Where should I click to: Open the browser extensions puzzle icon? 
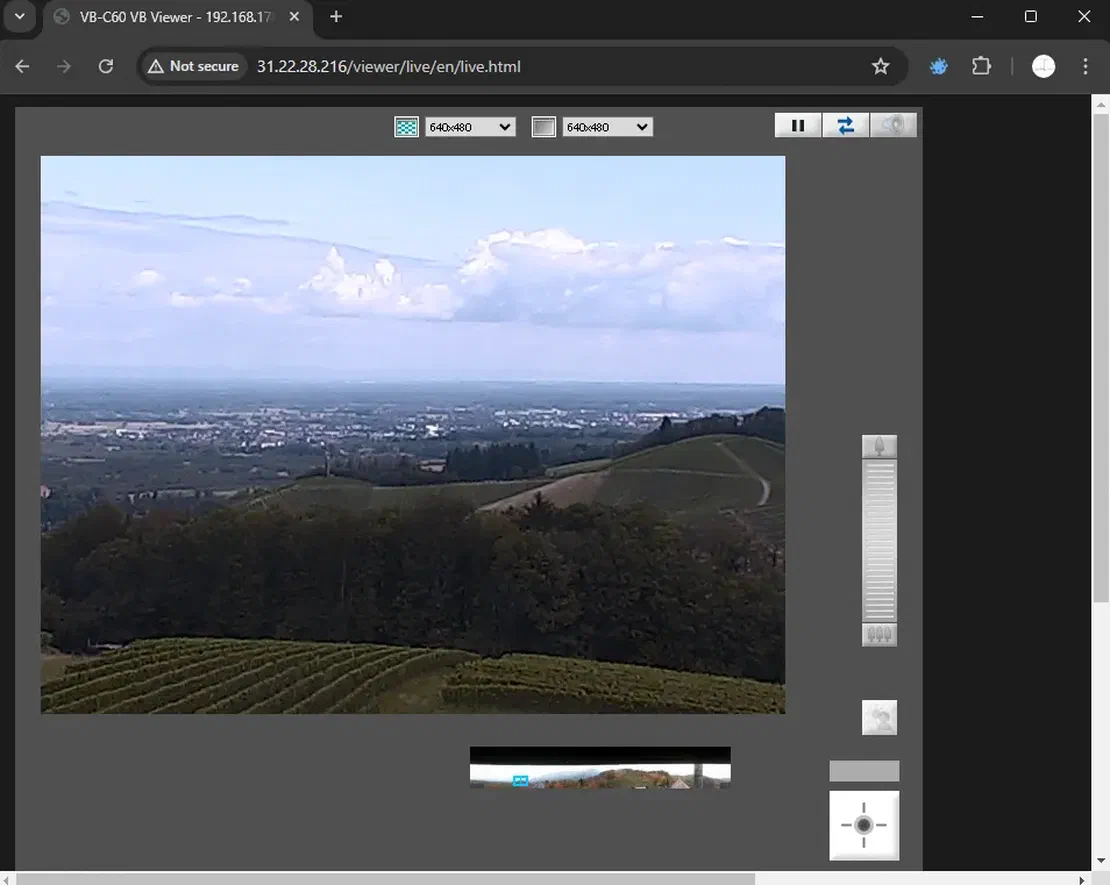981,66
